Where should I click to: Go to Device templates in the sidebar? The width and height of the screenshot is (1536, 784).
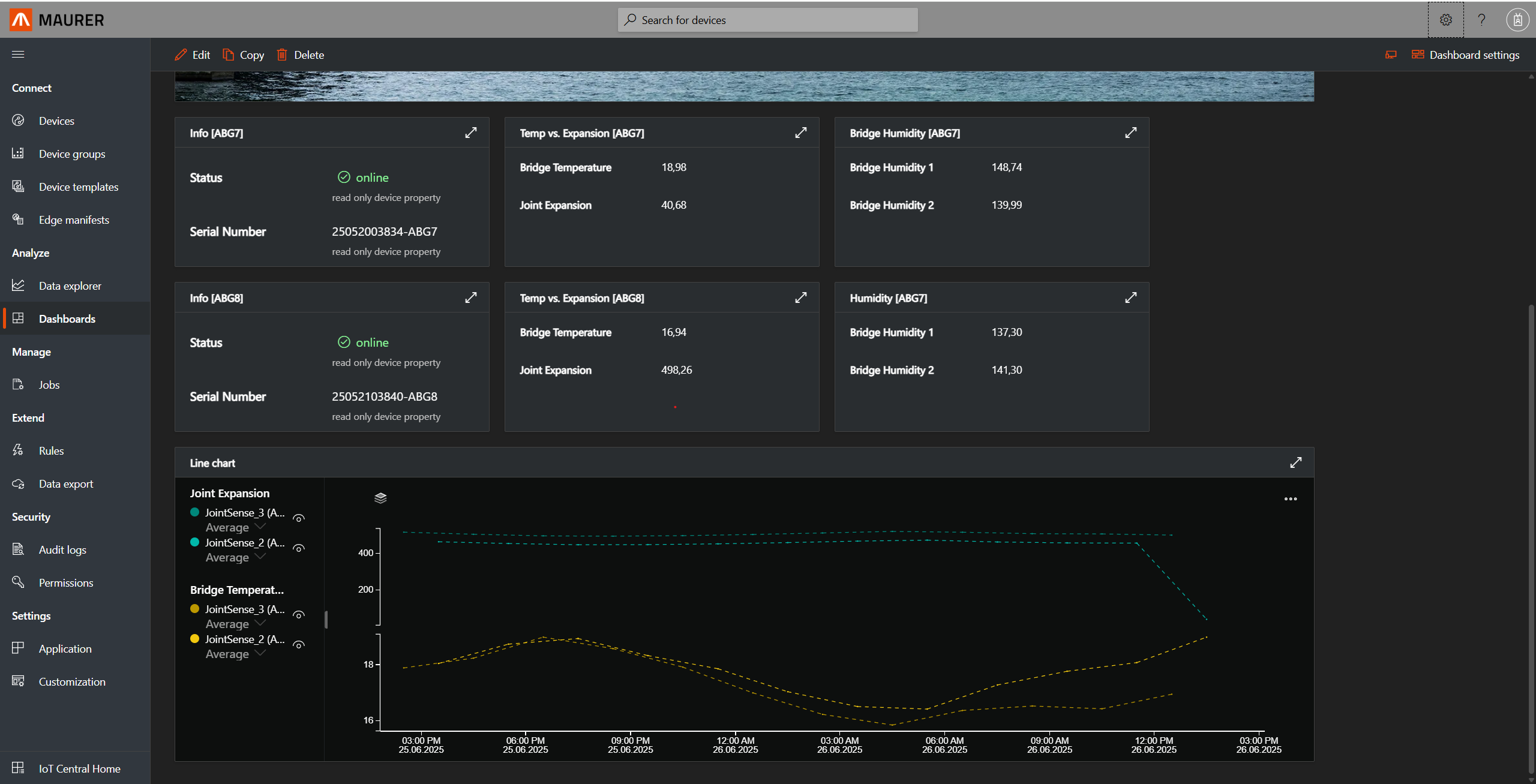[78, 187]
